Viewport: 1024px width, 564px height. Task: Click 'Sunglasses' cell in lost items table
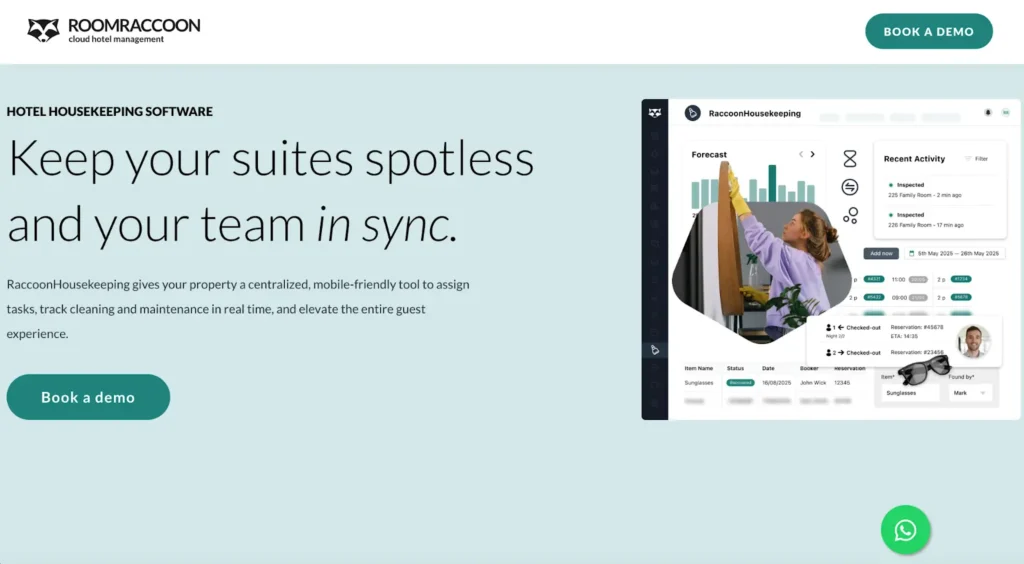pyautogui.click(x=699, y=383)
